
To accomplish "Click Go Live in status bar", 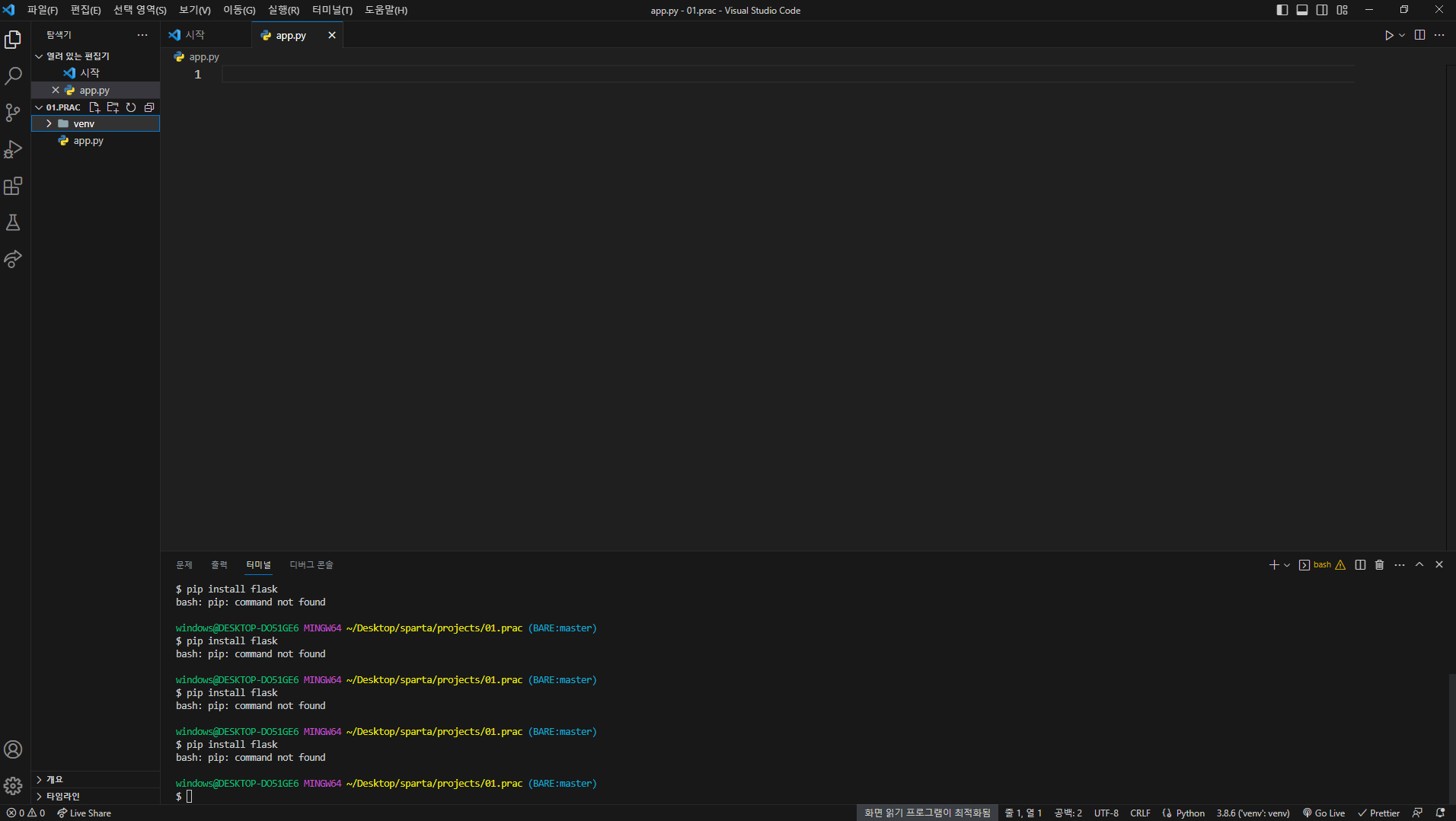I will point(1323,813).
